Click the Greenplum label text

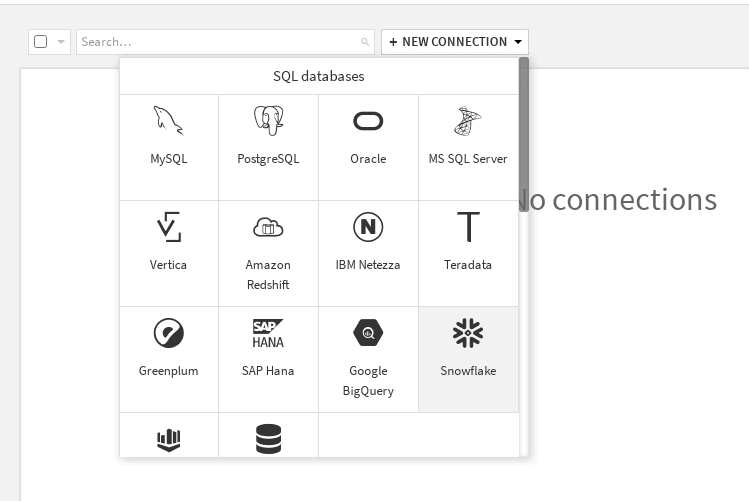tap(169, 371)
